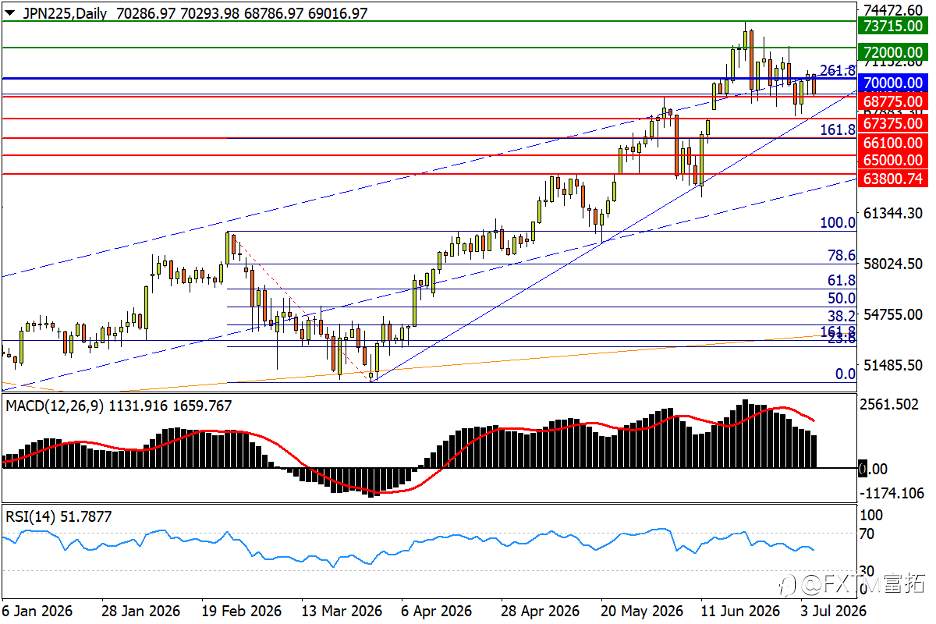
Task: Click the 11 Jun 2026 date label
Action: (x=740, y=611)
